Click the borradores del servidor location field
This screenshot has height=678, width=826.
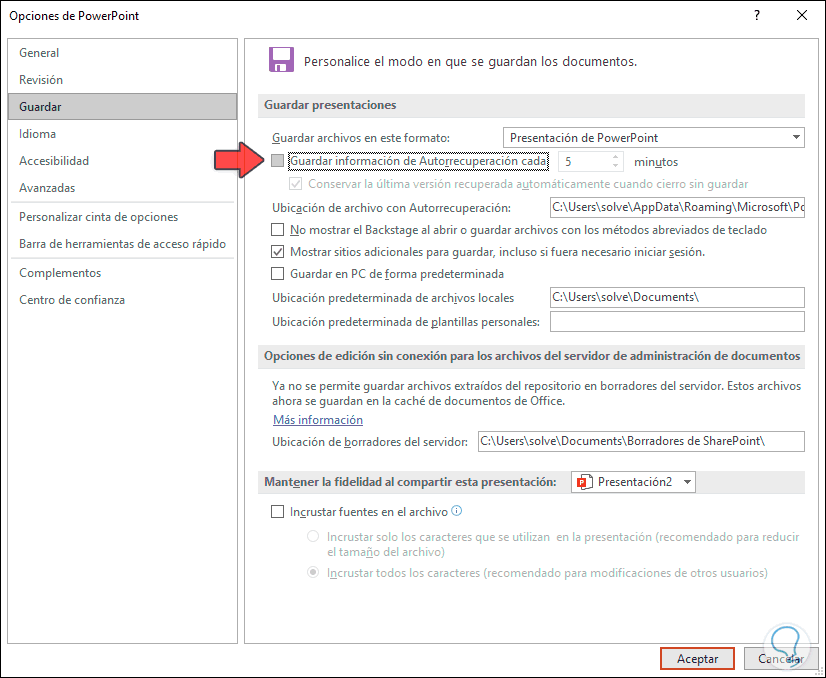641,441
